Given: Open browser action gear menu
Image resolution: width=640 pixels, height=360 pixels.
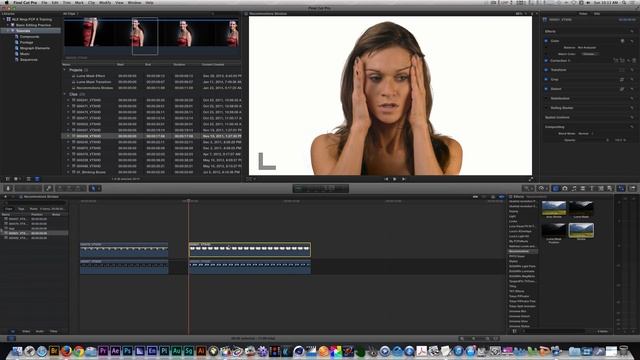Looking at the screenshot, I should pos(17,179).
